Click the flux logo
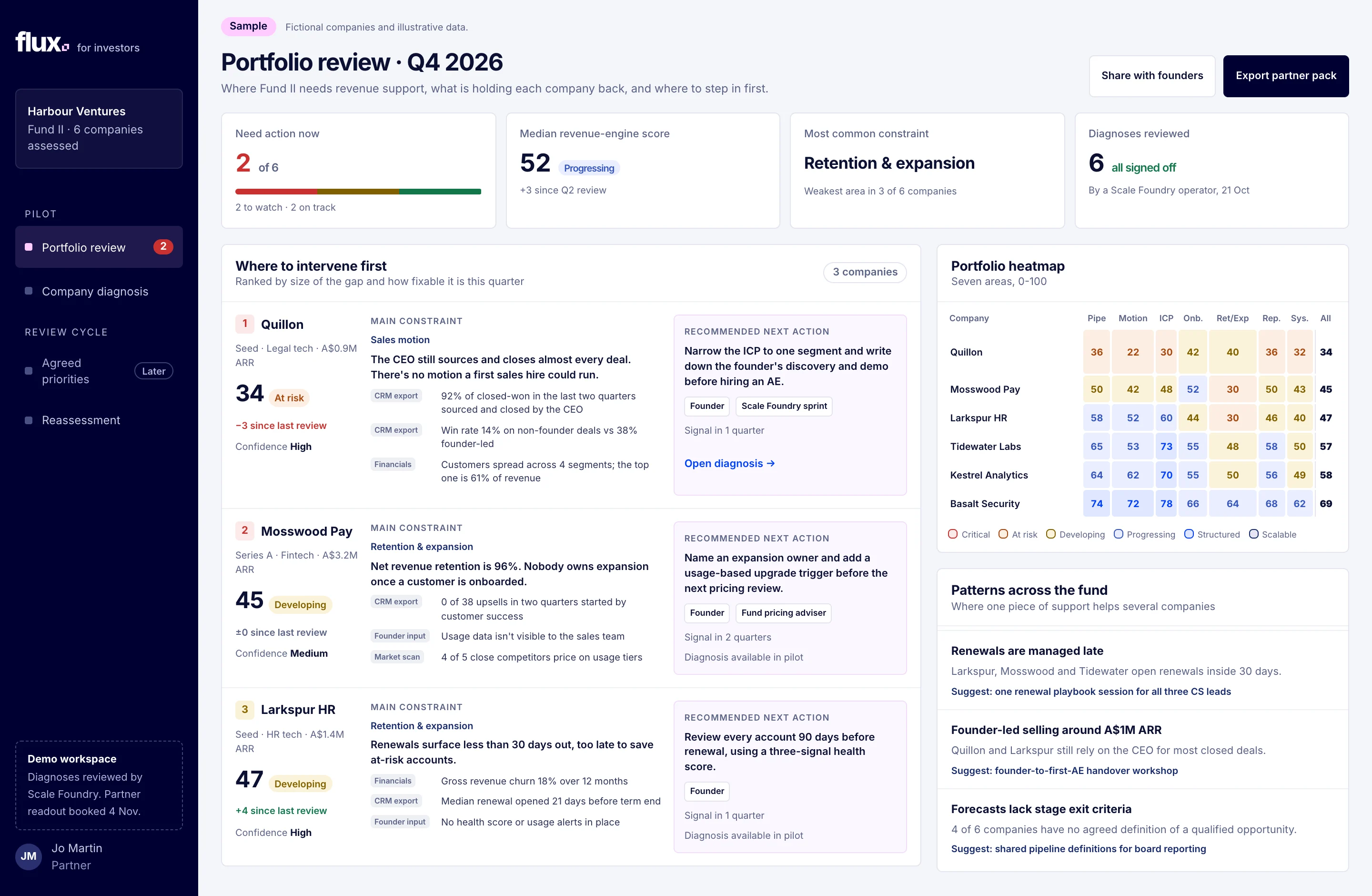 click(x=42, y=42)
